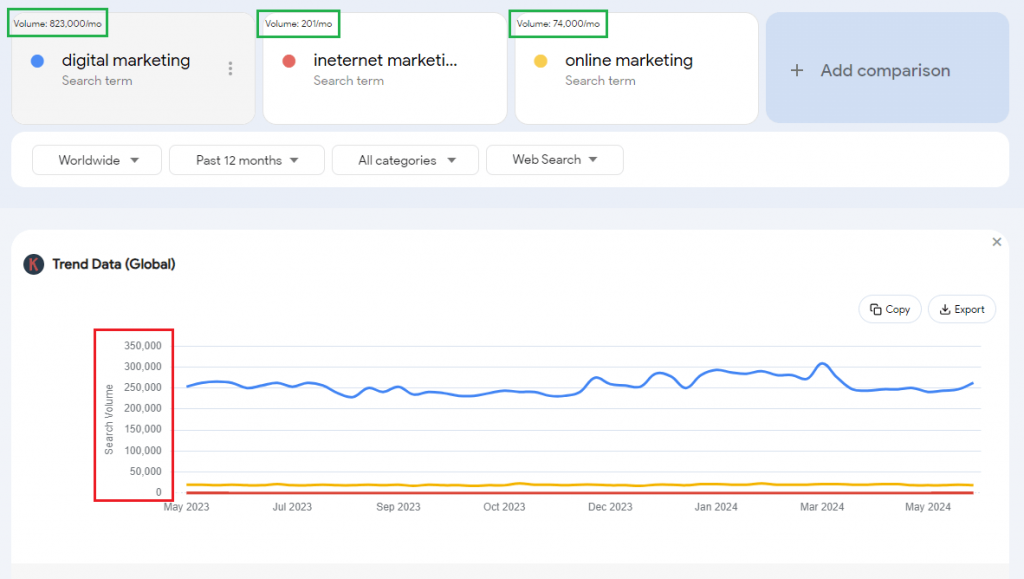Open the Worldwide region dropdown
1024x579 pixels.
[x=97, y=160]
